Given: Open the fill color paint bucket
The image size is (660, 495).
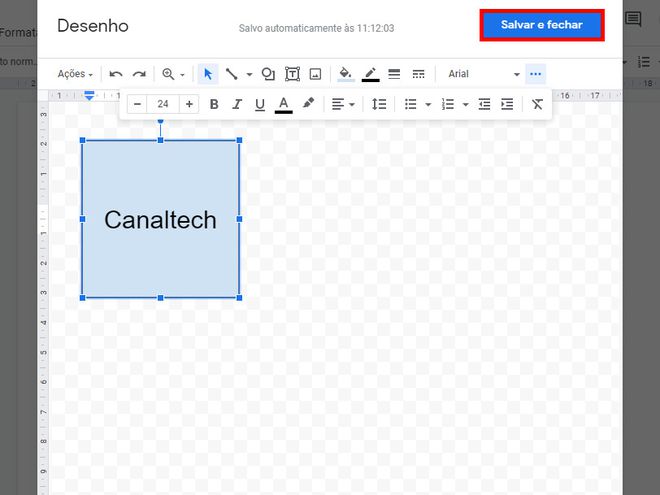Looking at the screenshot, I should [346, 74].
